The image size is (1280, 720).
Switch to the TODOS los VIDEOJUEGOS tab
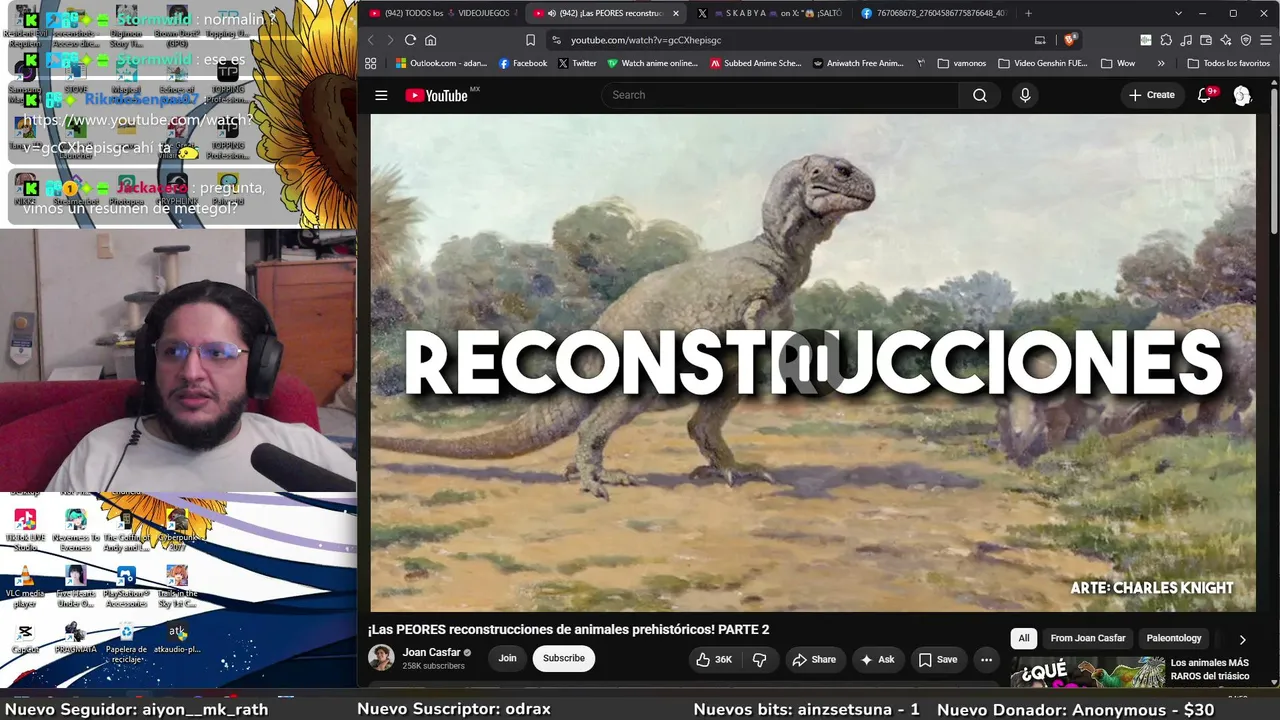tap(441, 13)
